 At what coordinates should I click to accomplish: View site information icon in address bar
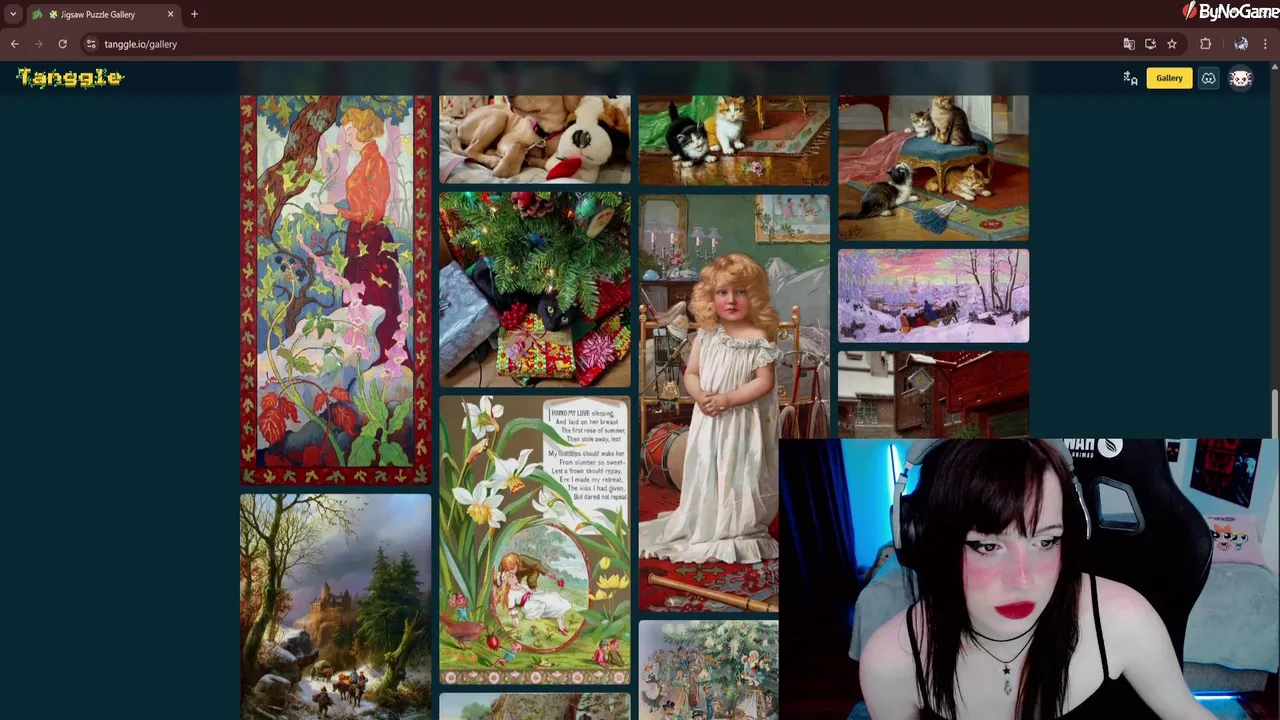91,44
